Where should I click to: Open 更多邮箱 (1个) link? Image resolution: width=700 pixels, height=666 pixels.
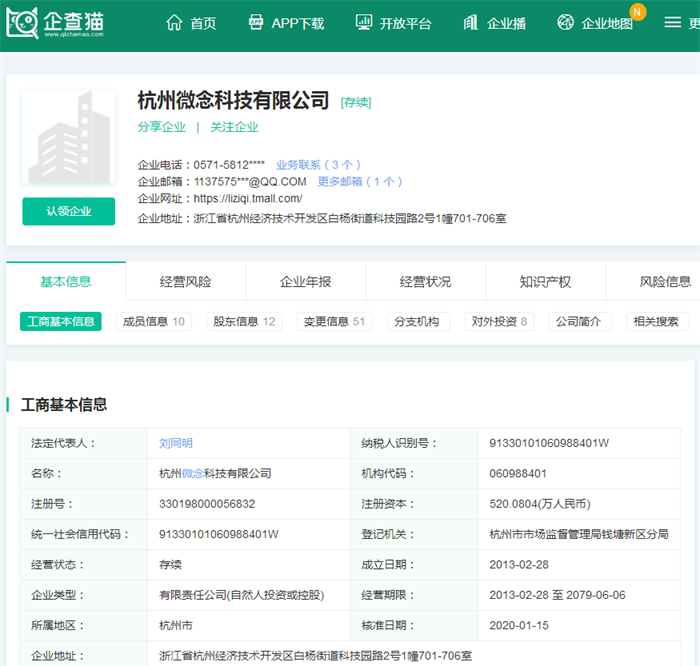pos(360,181)
